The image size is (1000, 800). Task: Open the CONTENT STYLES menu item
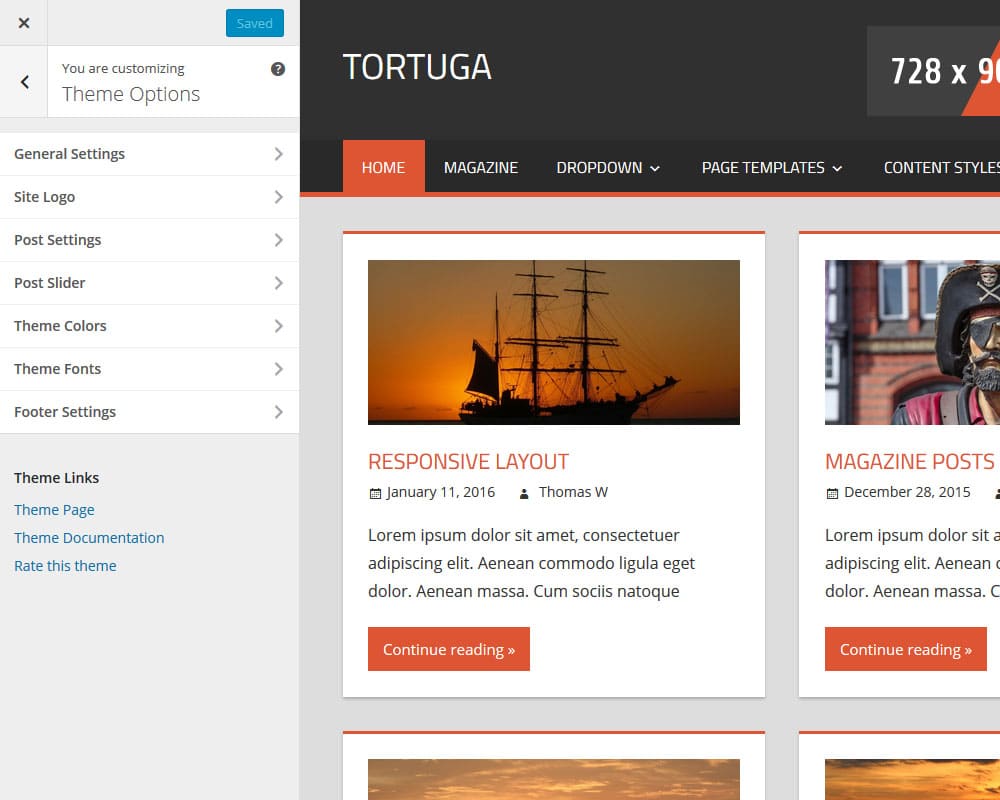point(941,167)
